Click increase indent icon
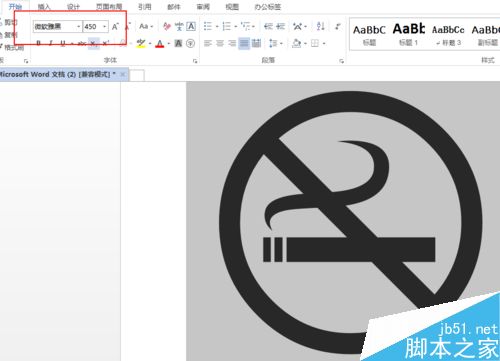The height and width of the screenshot is (361, 500). click(280, 26)
